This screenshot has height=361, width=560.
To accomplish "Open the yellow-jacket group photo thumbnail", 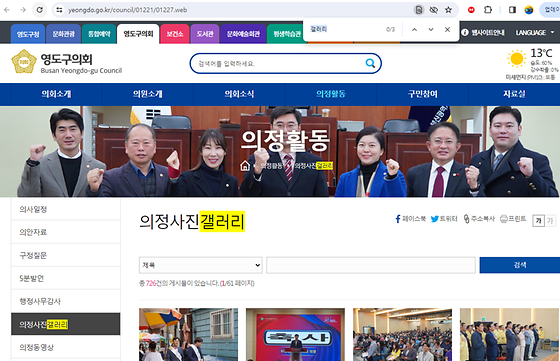I will pos(510,335).
